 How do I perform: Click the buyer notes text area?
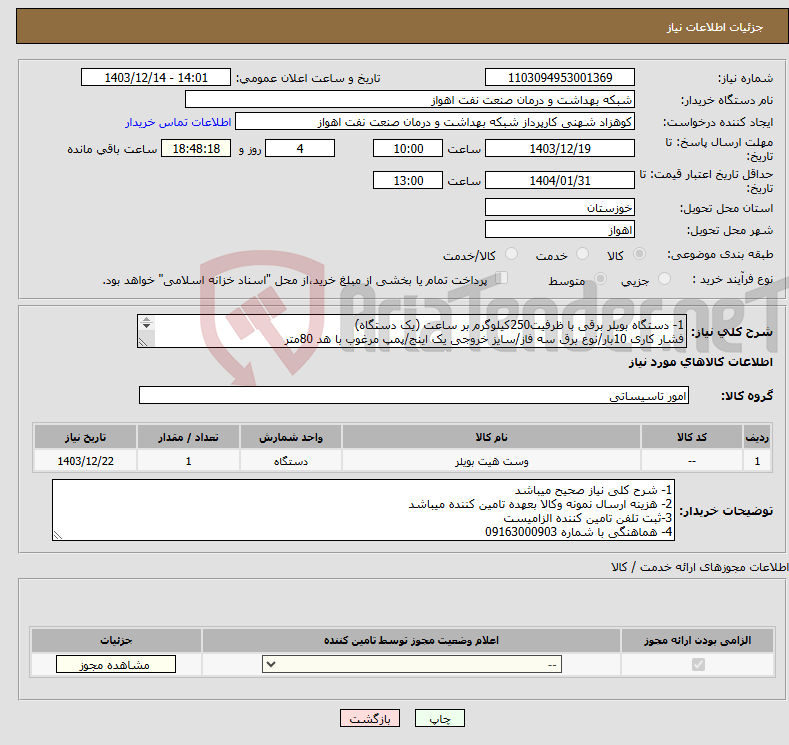click(363, 510)
